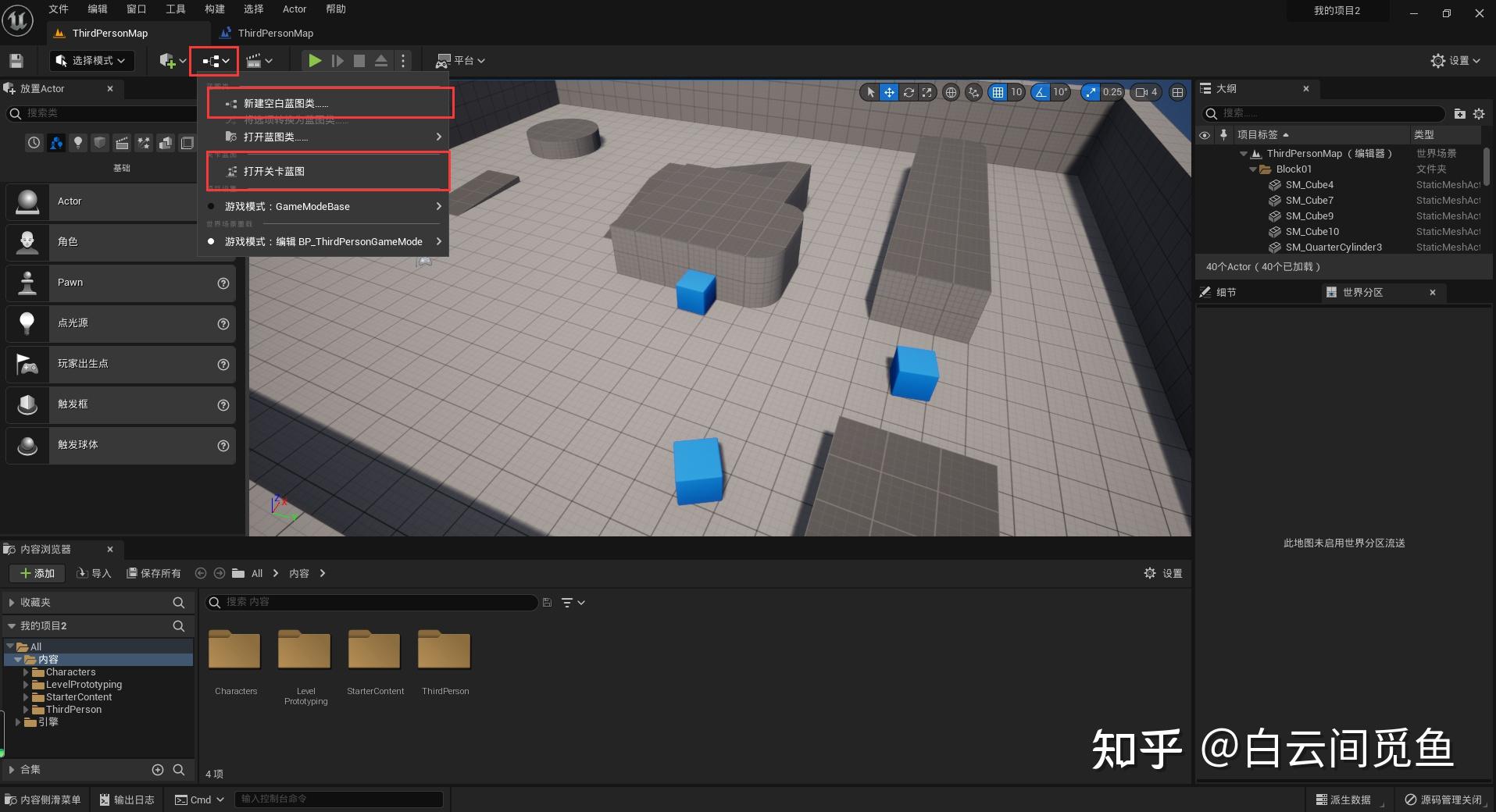
Task: Click the Lights category icon in Place Actor panel
Action: [78, 143]
